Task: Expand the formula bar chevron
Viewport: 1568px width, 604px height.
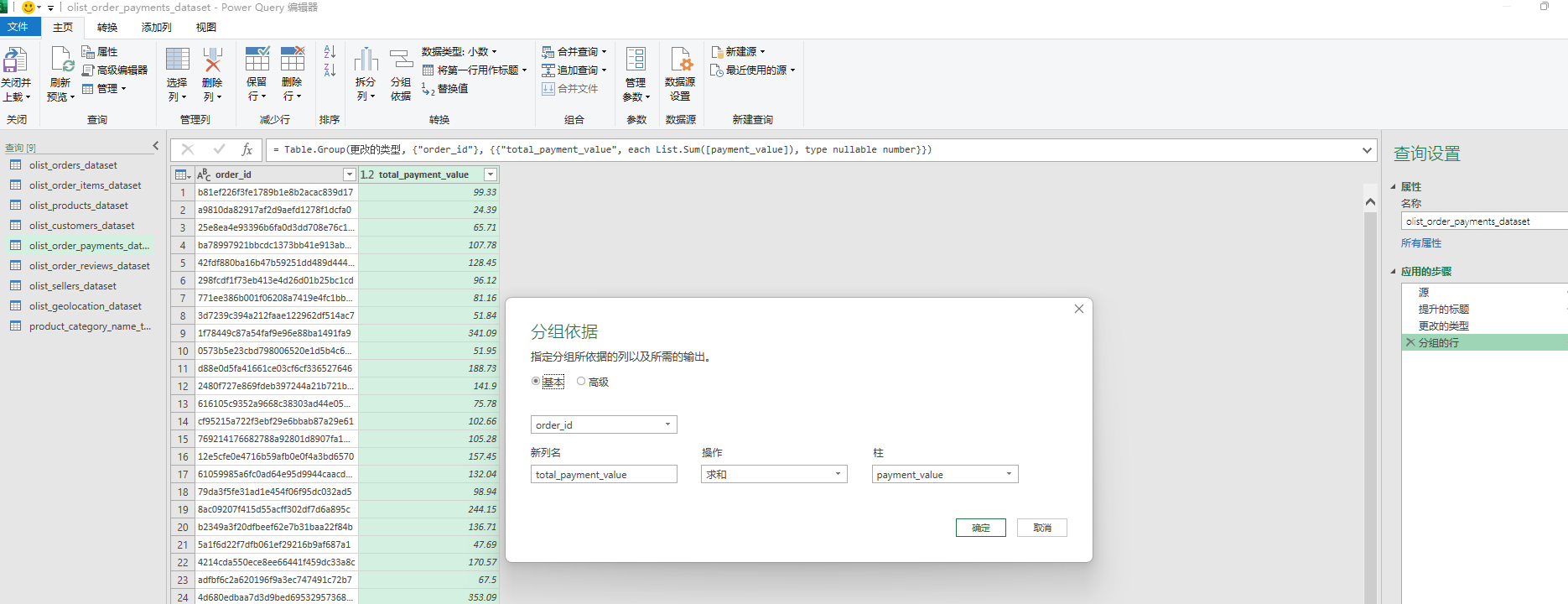Action: click(1368, 150)
